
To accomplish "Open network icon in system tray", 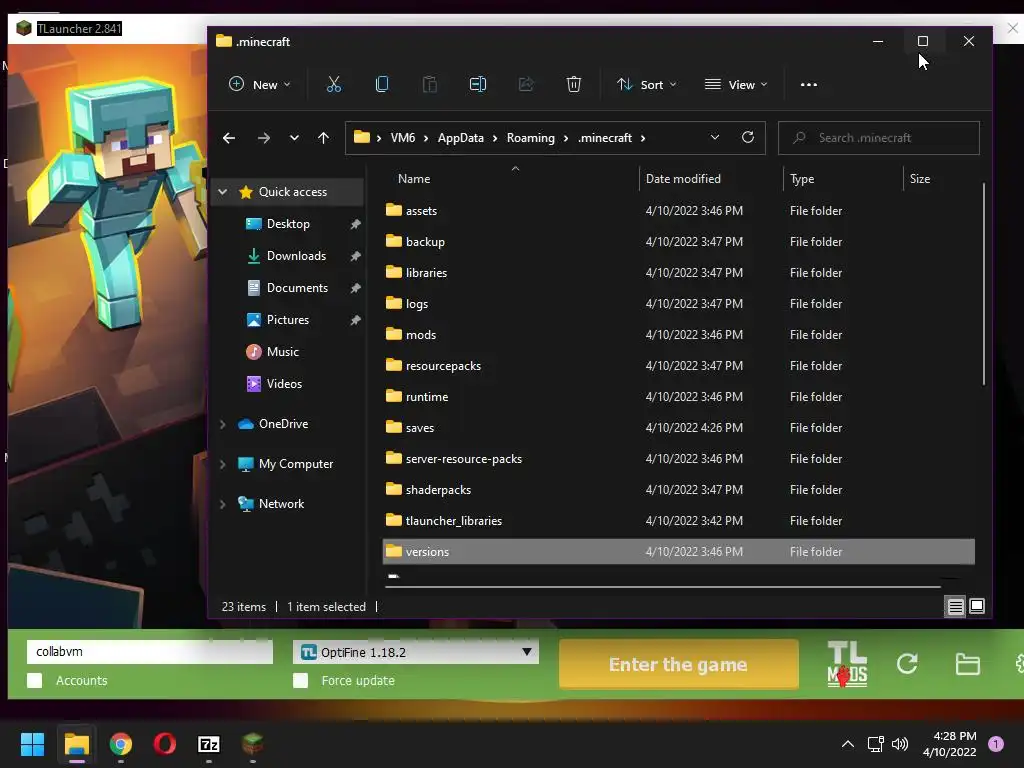I will pos(875,744).
